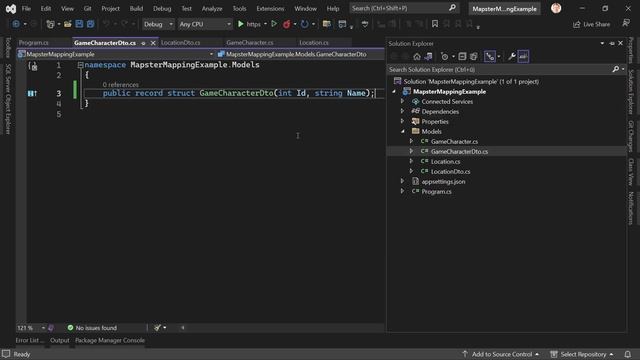Open Properties wrench in Solution Explorer
This screenshot has height=360, width=640.
point(511,57)
